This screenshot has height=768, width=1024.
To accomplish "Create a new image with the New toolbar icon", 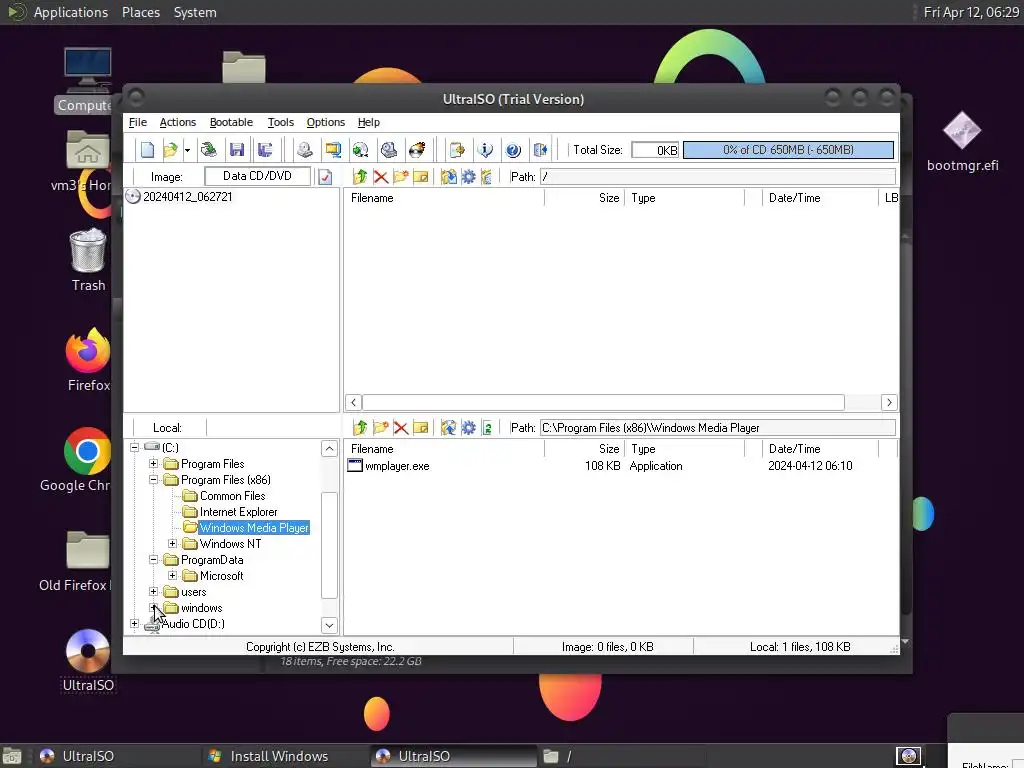I will [x=148, y=150].
